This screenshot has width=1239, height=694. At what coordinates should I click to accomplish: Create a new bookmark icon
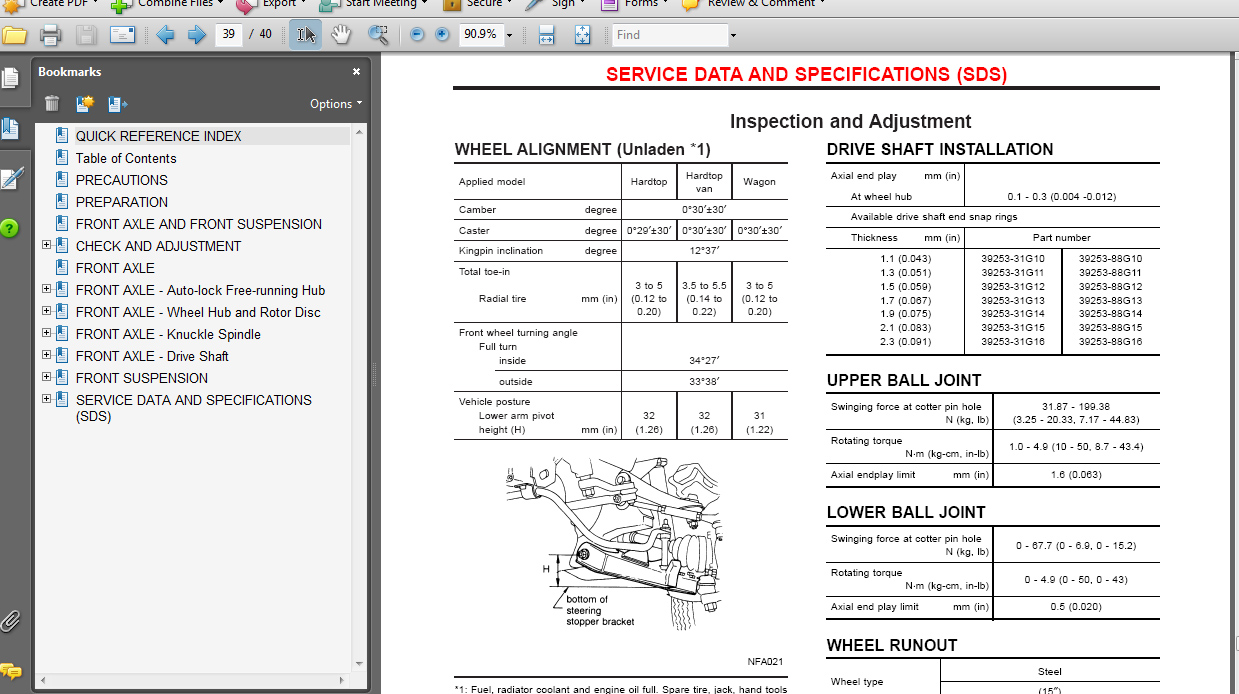85,103
